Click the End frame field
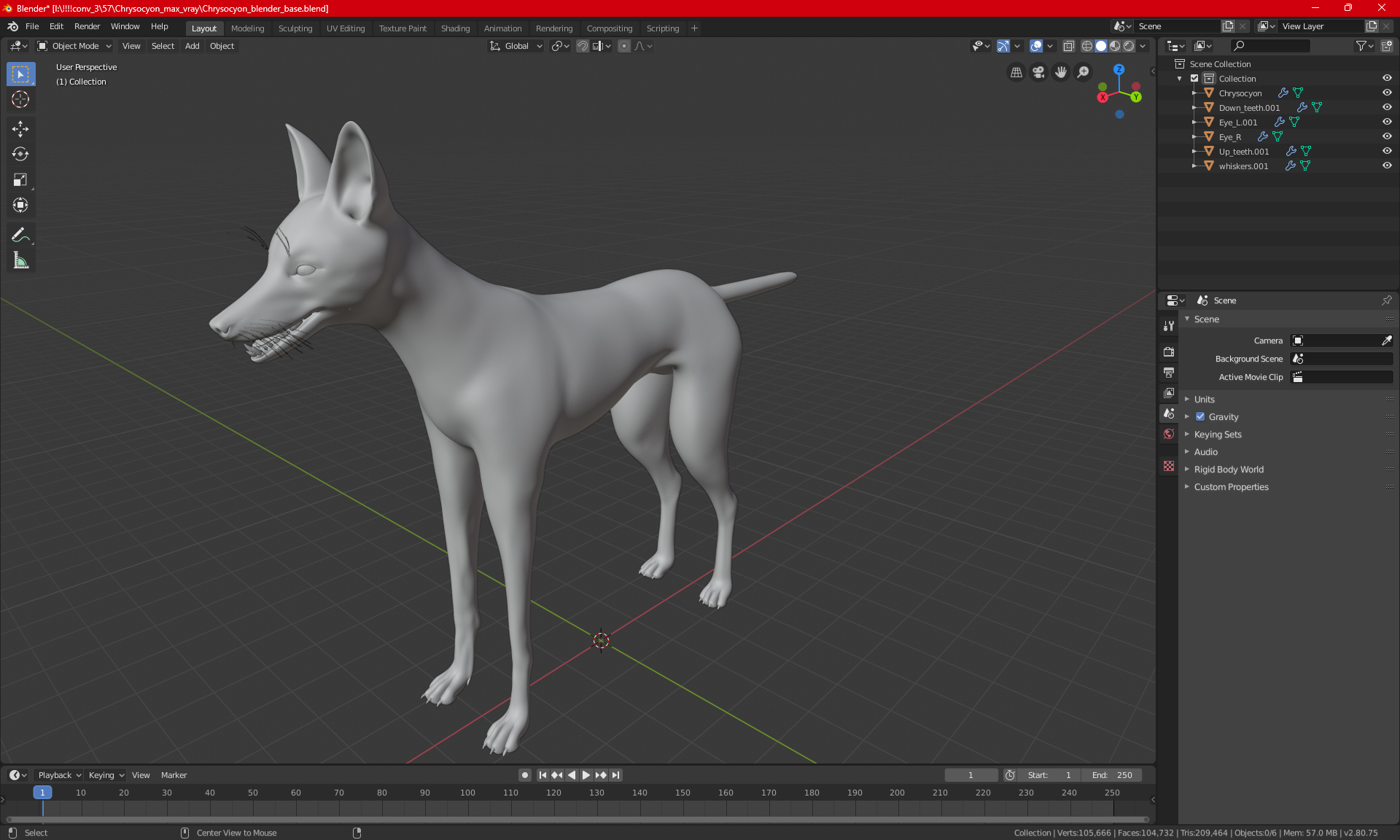 point(1112,775)
